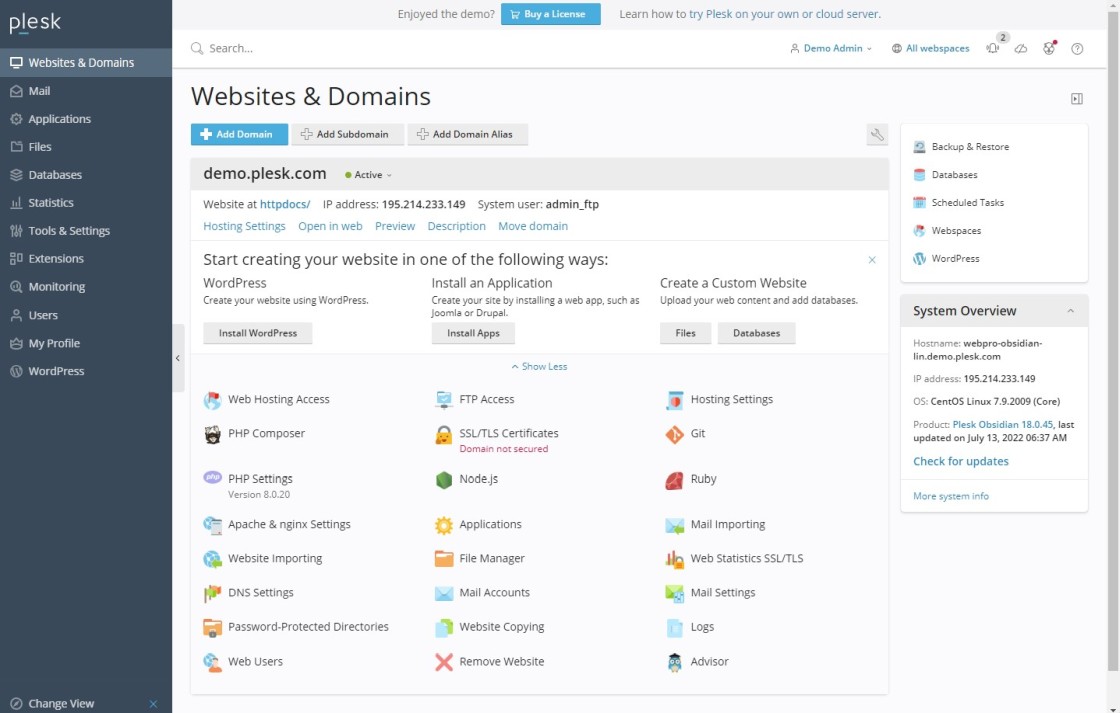Image resolution: width=1120 pixels, height=713 pixels.
Task: Click Remove Website red X icon
Action: 444,662
